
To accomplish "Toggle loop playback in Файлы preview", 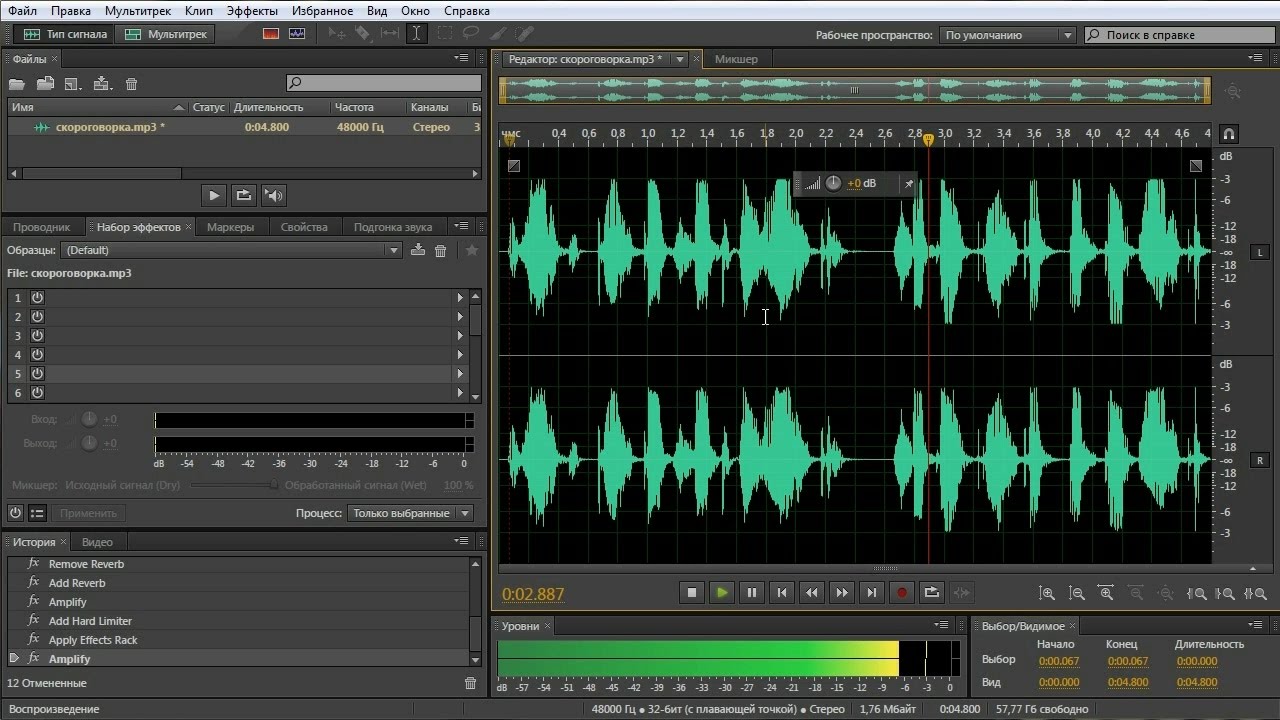I will pyautogui.click(x=244, y=195).
